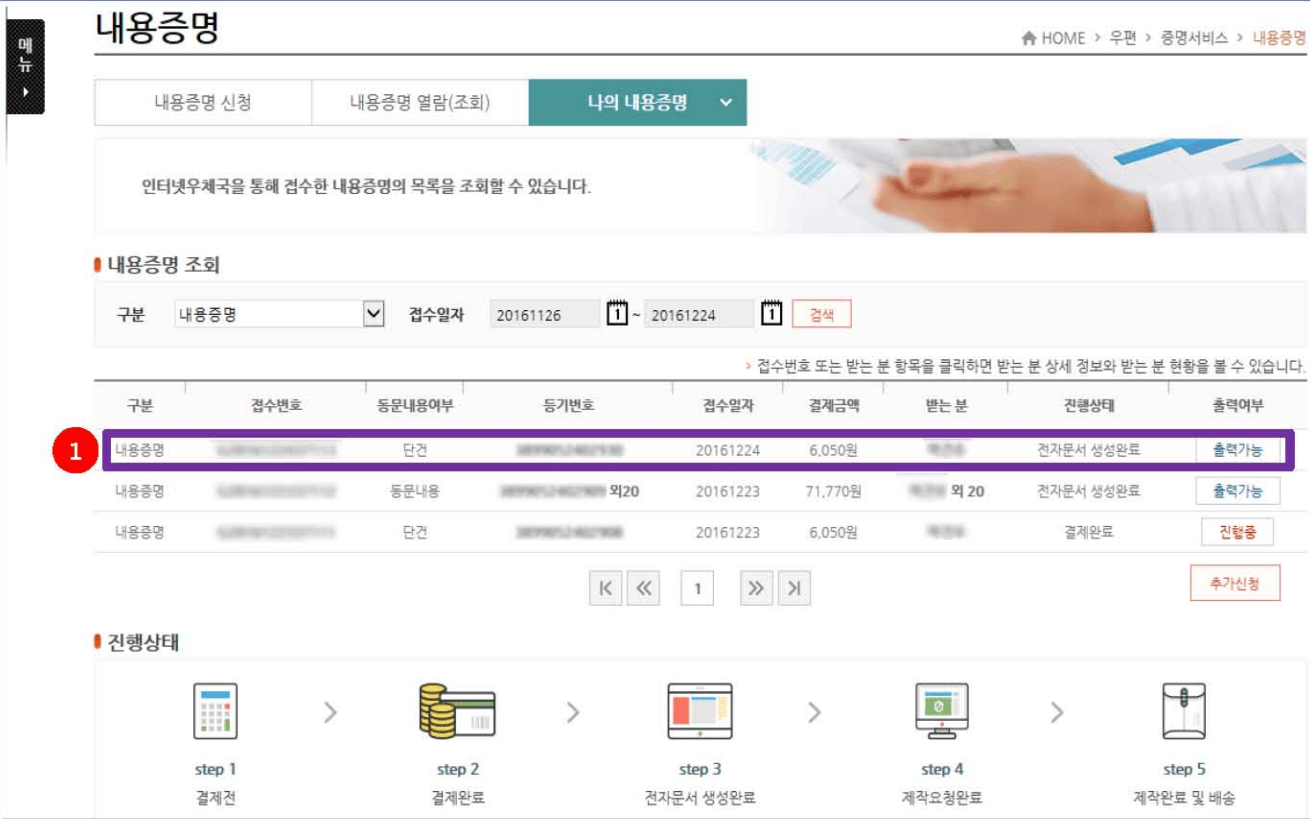Image resolution: width=1310 pixels, height=819 pixels.
Task: Go to previous page double-arrow
Action: pyautogui.click(x=643, y=589)
